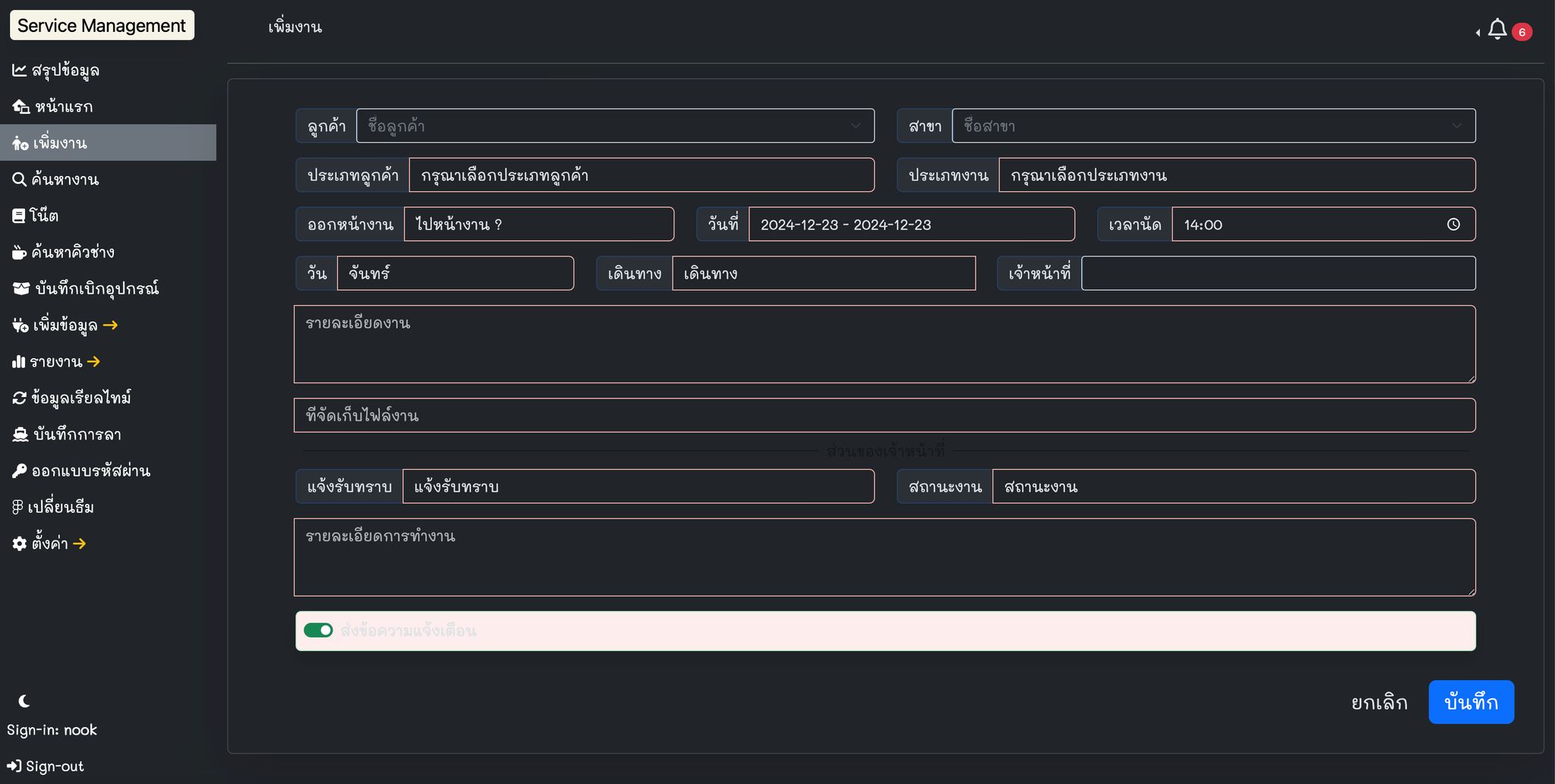
Task: Click the ตั้งค่า gear icon
Action: pyautogui.click(x=19, y=543)
